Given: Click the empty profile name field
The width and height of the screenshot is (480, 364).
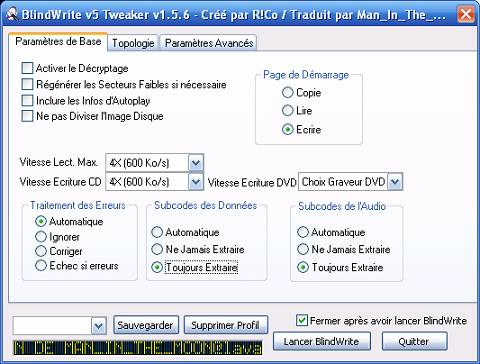Looking at the screenshot, I should tap(52, 326).
